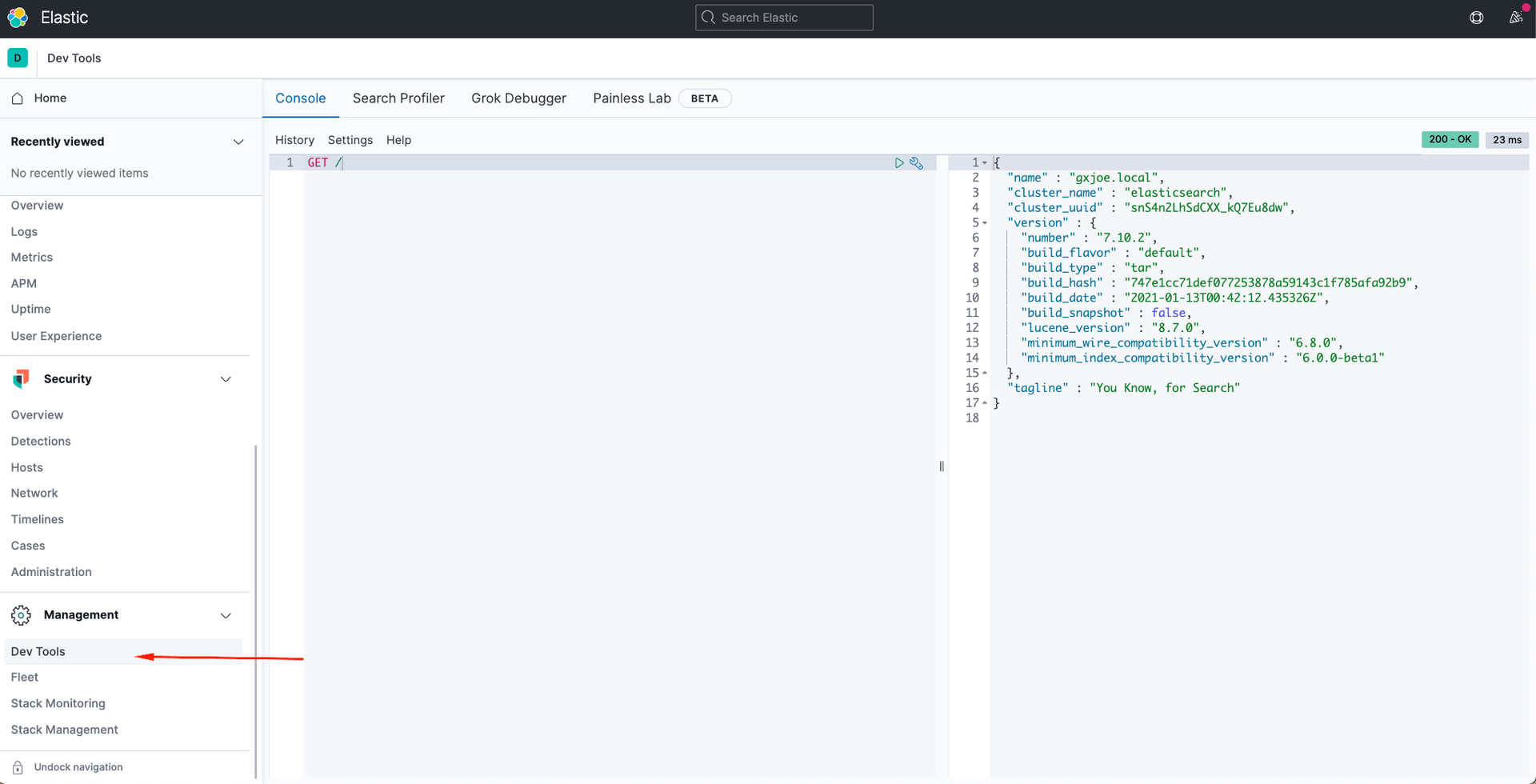
Task: Open console Settings
Action: point(350,140)
